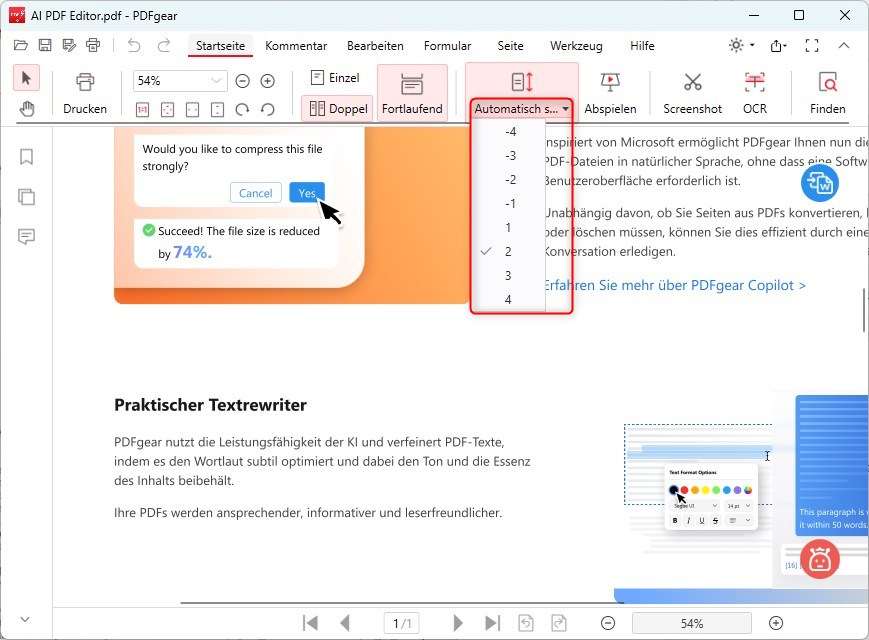Click the fit height icon

tap(217, 110)
